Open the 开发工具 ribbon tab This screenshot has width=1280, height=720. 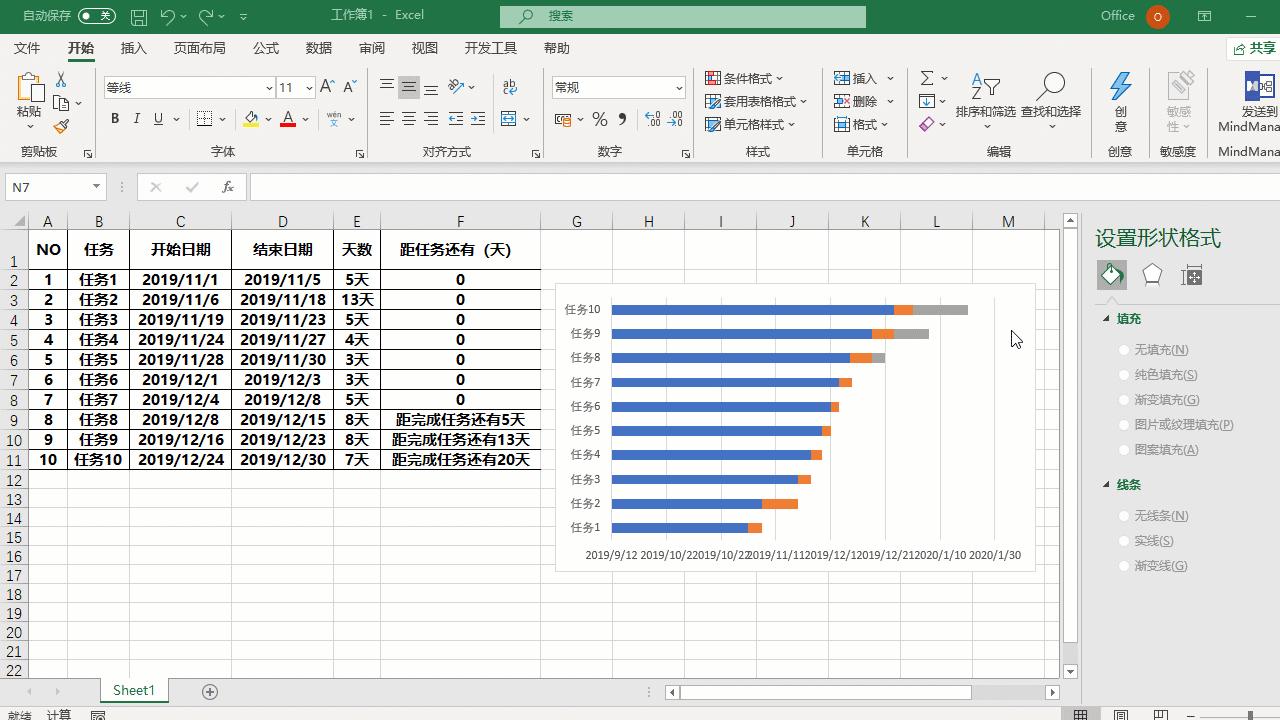click(x=490, y=47)
